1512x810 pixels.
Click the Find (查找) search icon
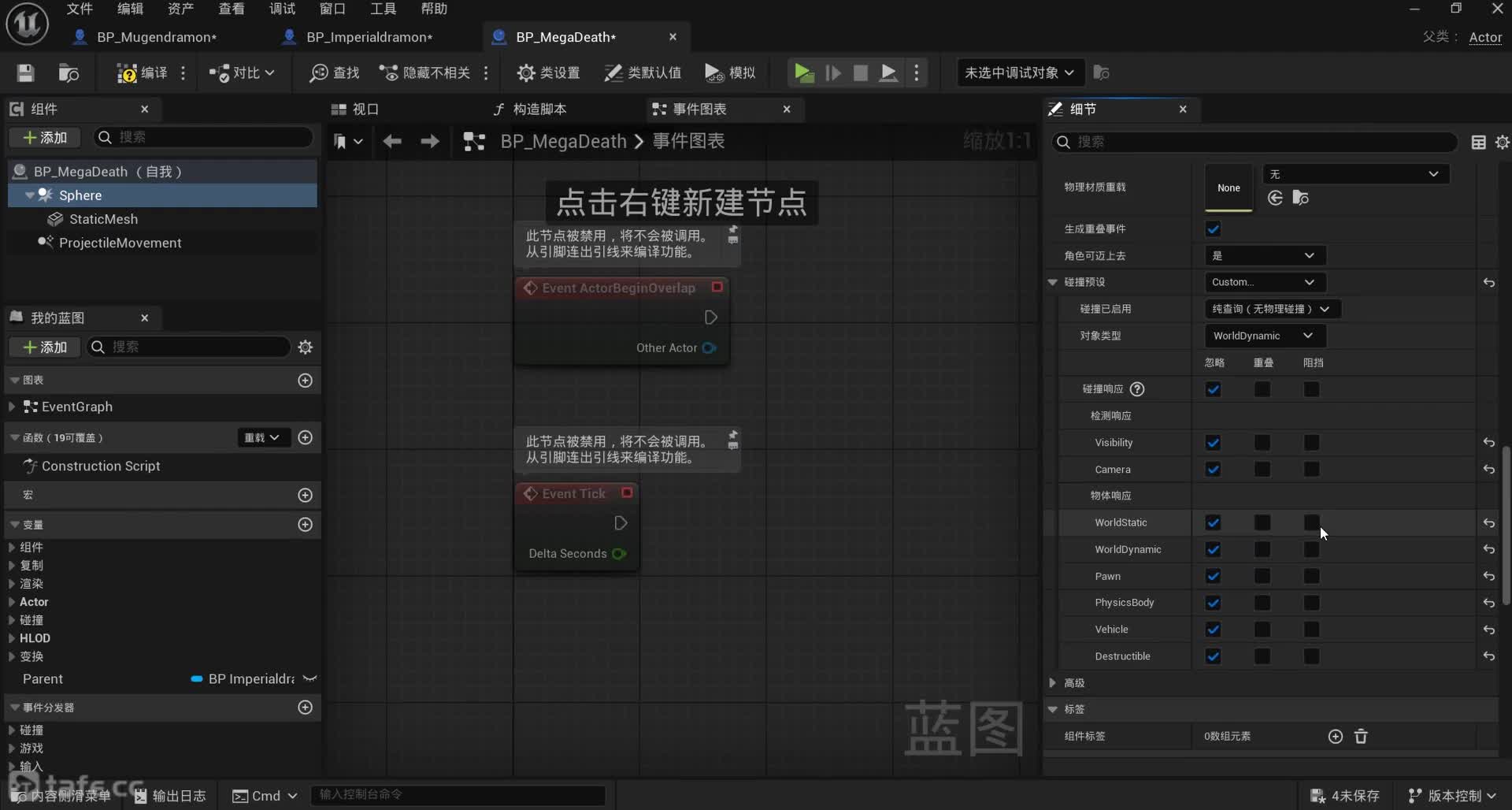point(319,72)
